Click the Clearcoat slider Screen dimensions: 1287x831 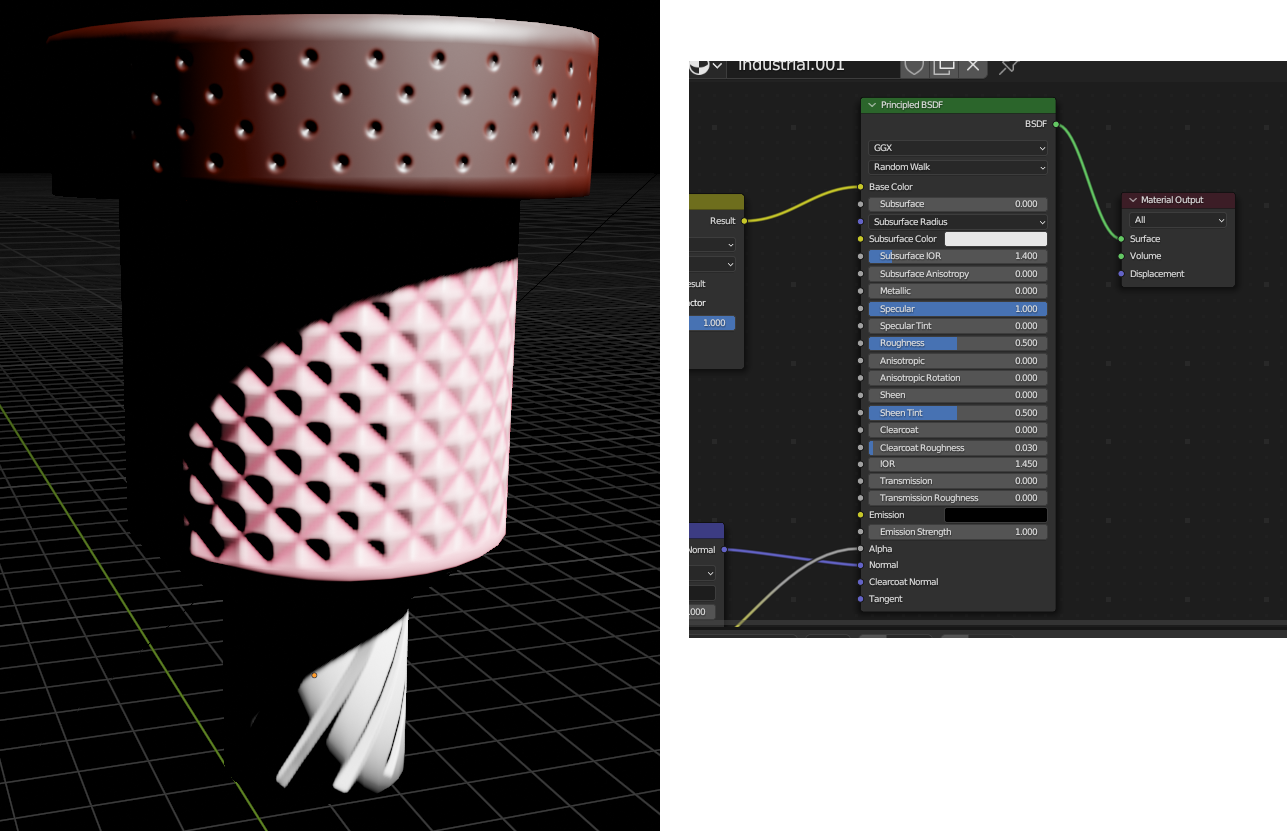[x=958, y=430]
